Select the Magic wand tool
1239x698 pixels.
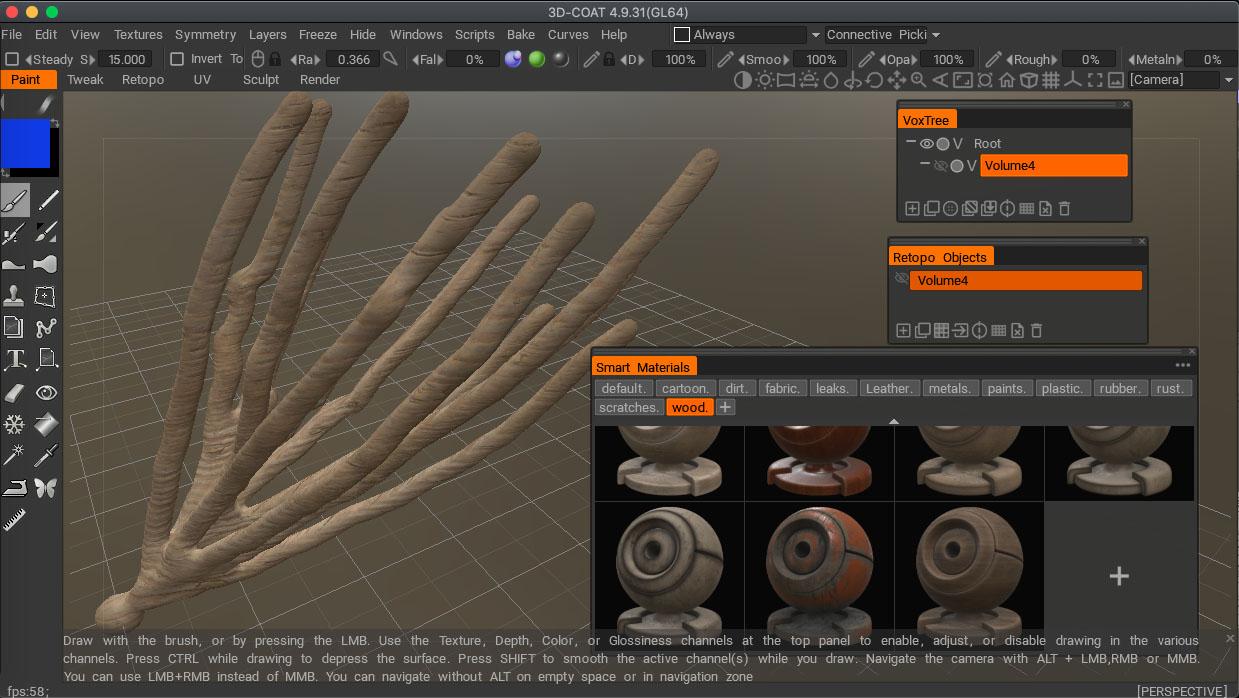coord(15,455)
